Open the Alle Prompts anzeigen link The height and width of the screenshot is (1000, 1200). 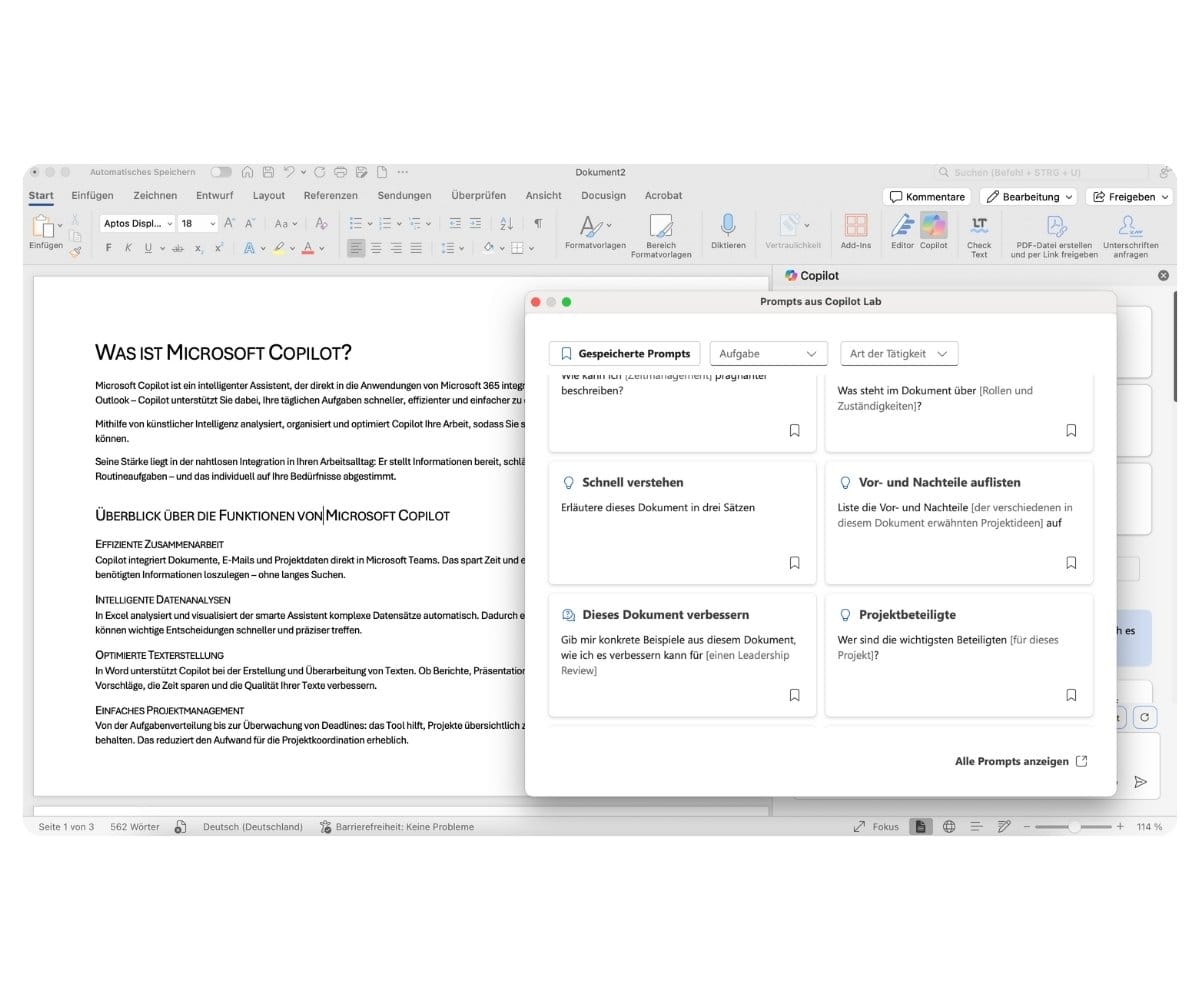click(1021, 762)
